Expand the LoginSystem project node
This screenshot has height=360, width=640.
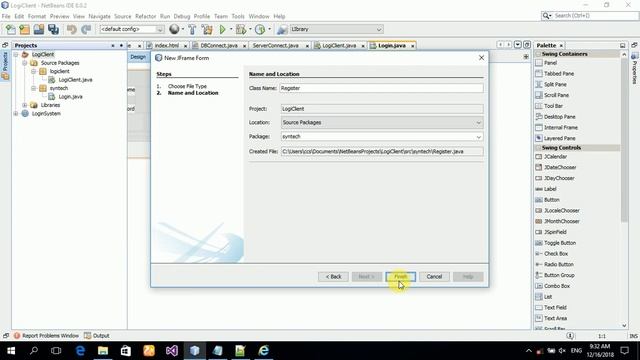16,113
